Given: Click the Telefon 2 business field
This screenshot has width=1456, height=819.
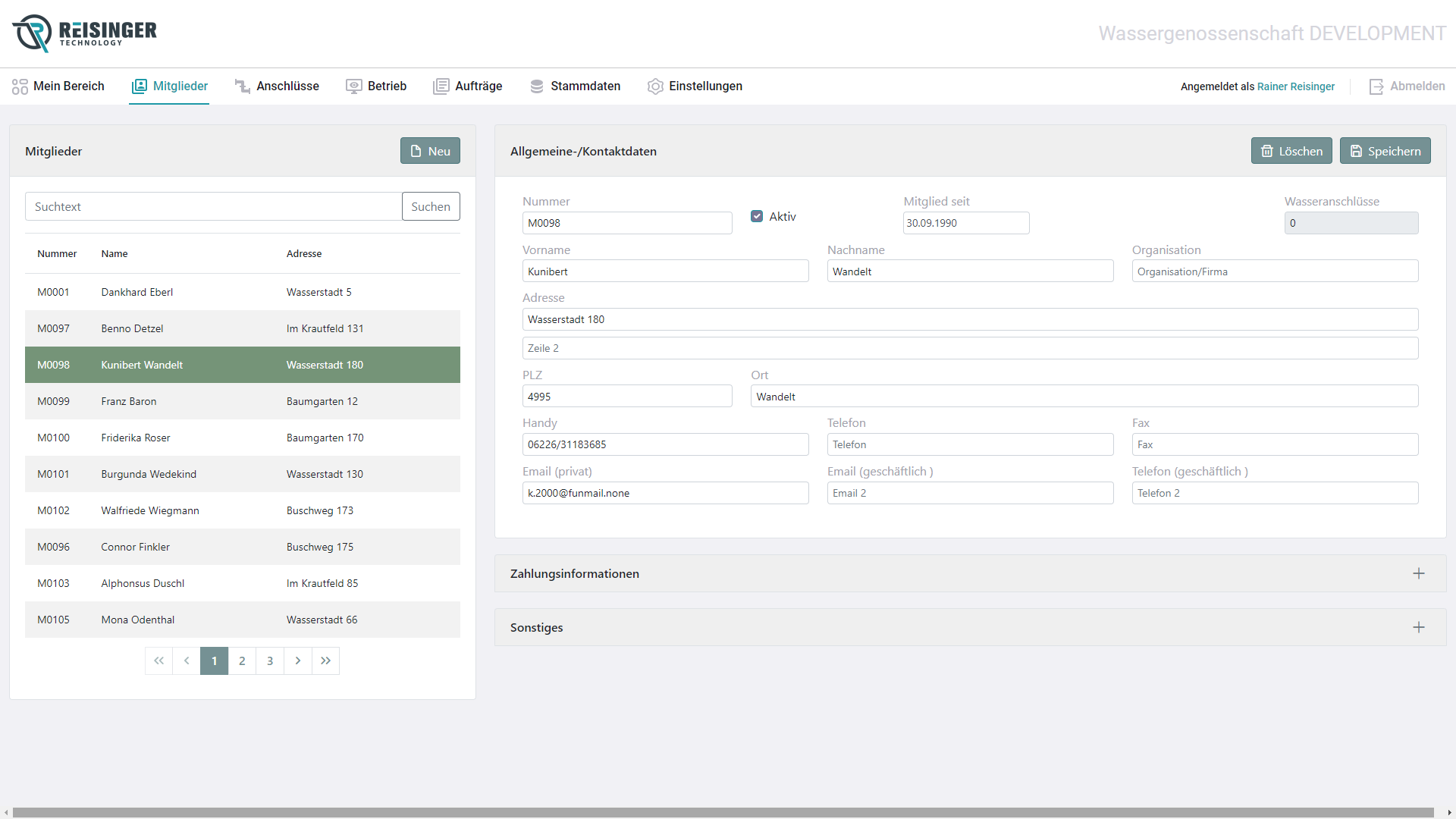Looking at the screenshot, I should 1275,493.
